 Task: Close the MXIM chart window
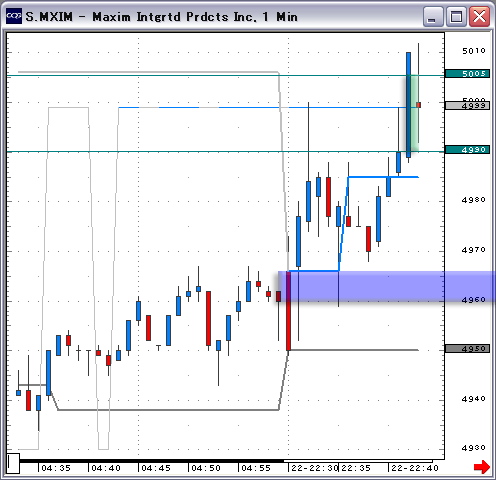(x=479, y=17)
